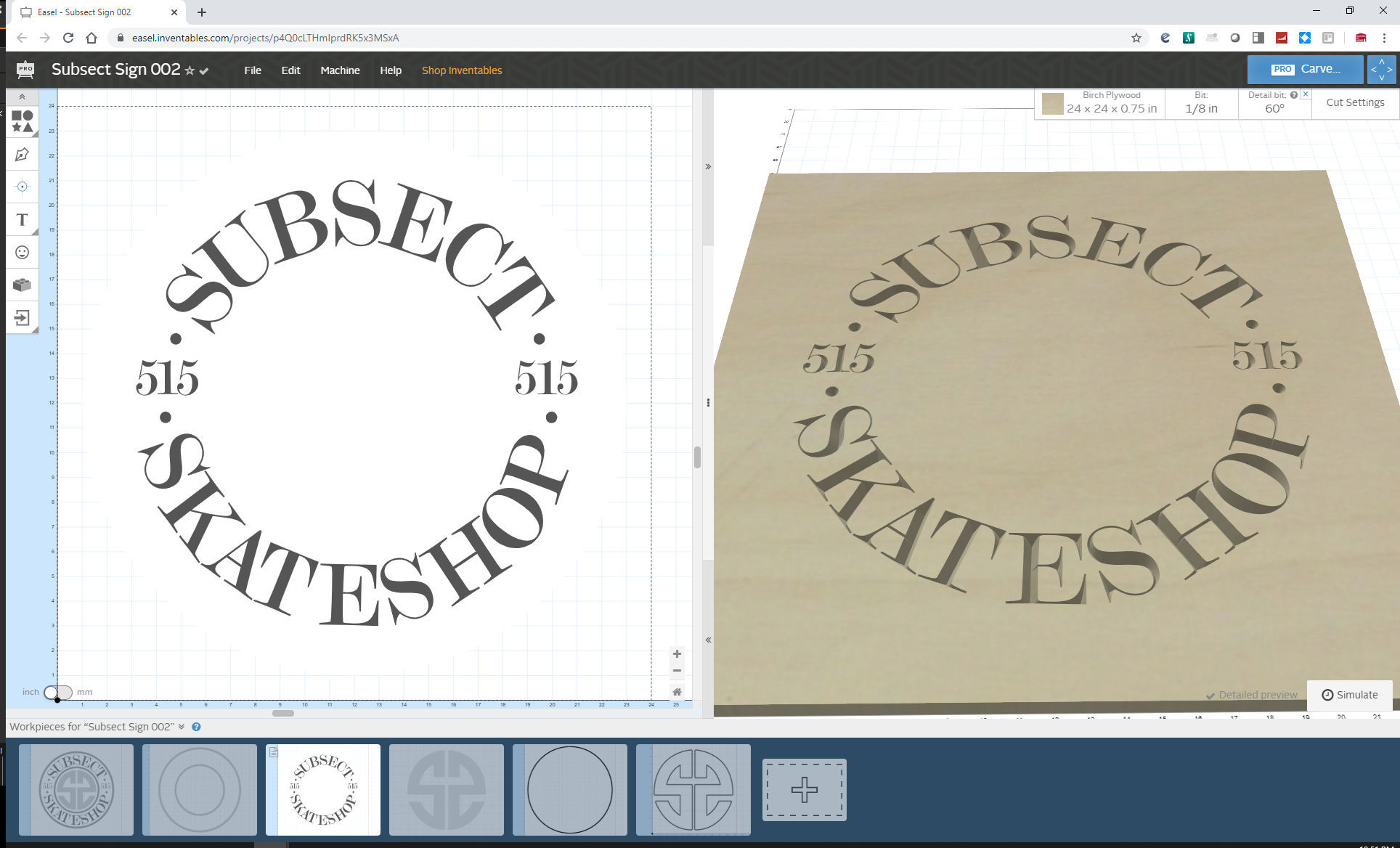Open the jog arrows control button
Screen dimensions: 1400x848
(1381, 69)
